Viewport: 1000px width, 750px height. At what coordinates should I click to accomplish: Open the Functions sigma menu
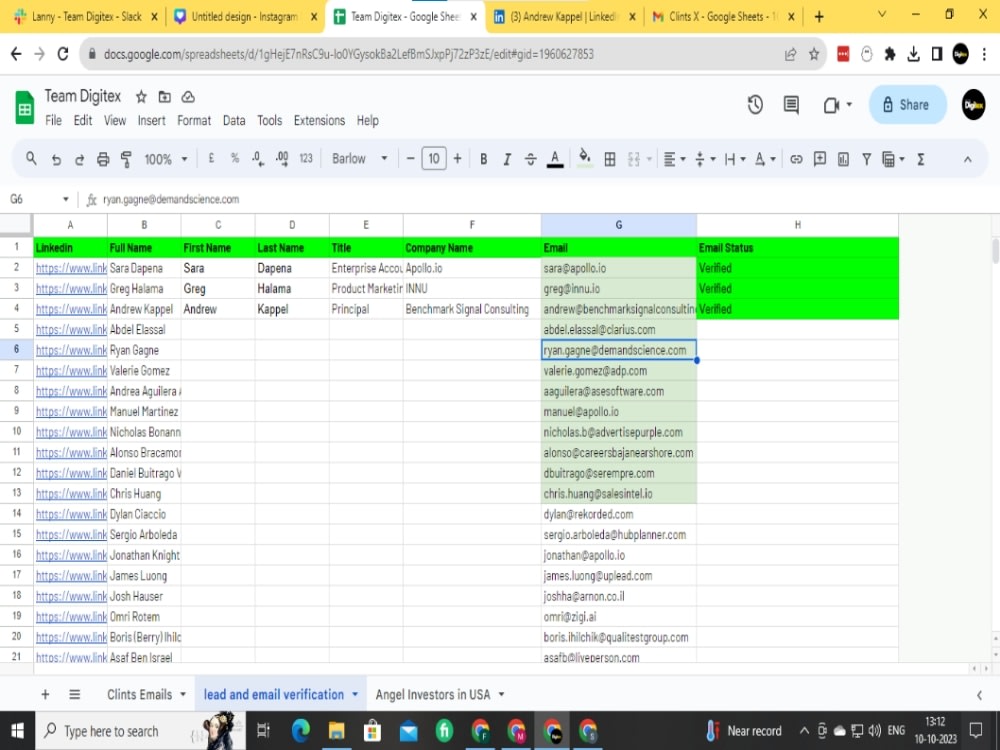click(921, 159)
